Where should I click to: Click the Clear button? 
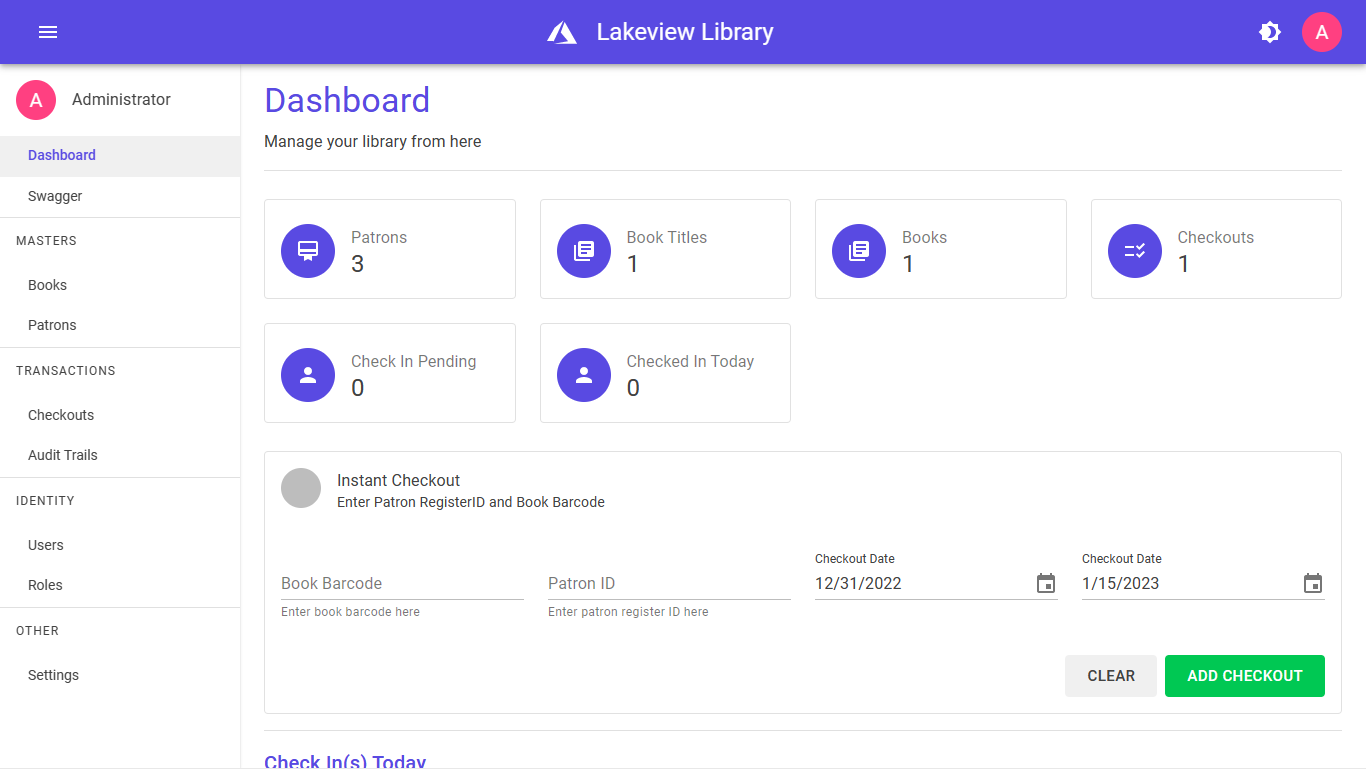point(1111,676)
